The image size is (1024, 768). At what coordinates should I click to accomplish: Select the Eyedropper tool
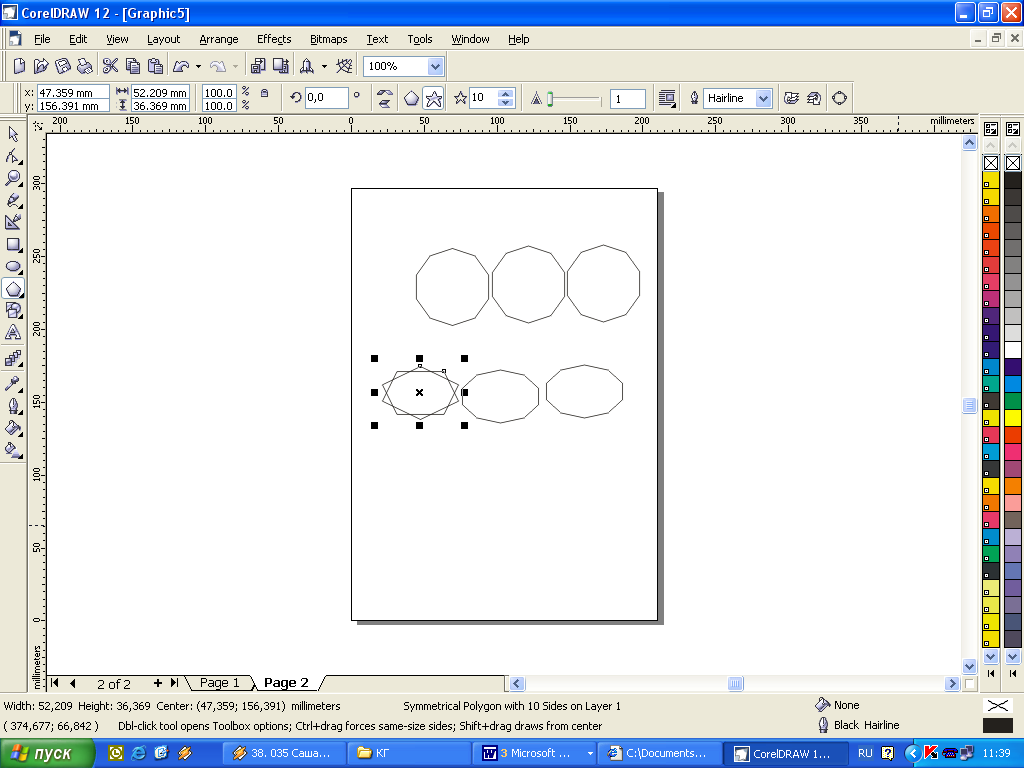(13, 383)
